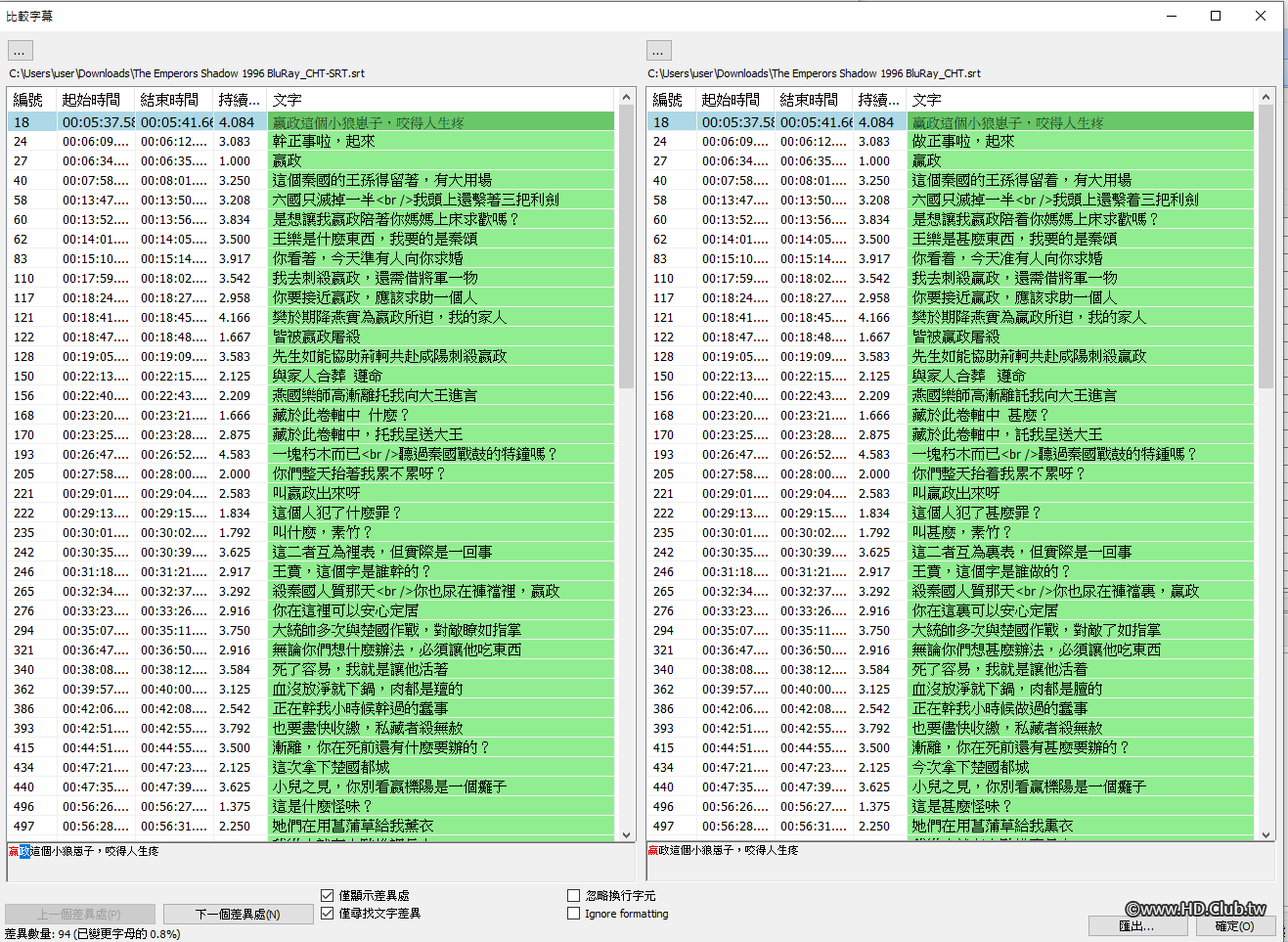
Task: Click the highlighted row 18 on the right
Action: [x=929, y=121]
